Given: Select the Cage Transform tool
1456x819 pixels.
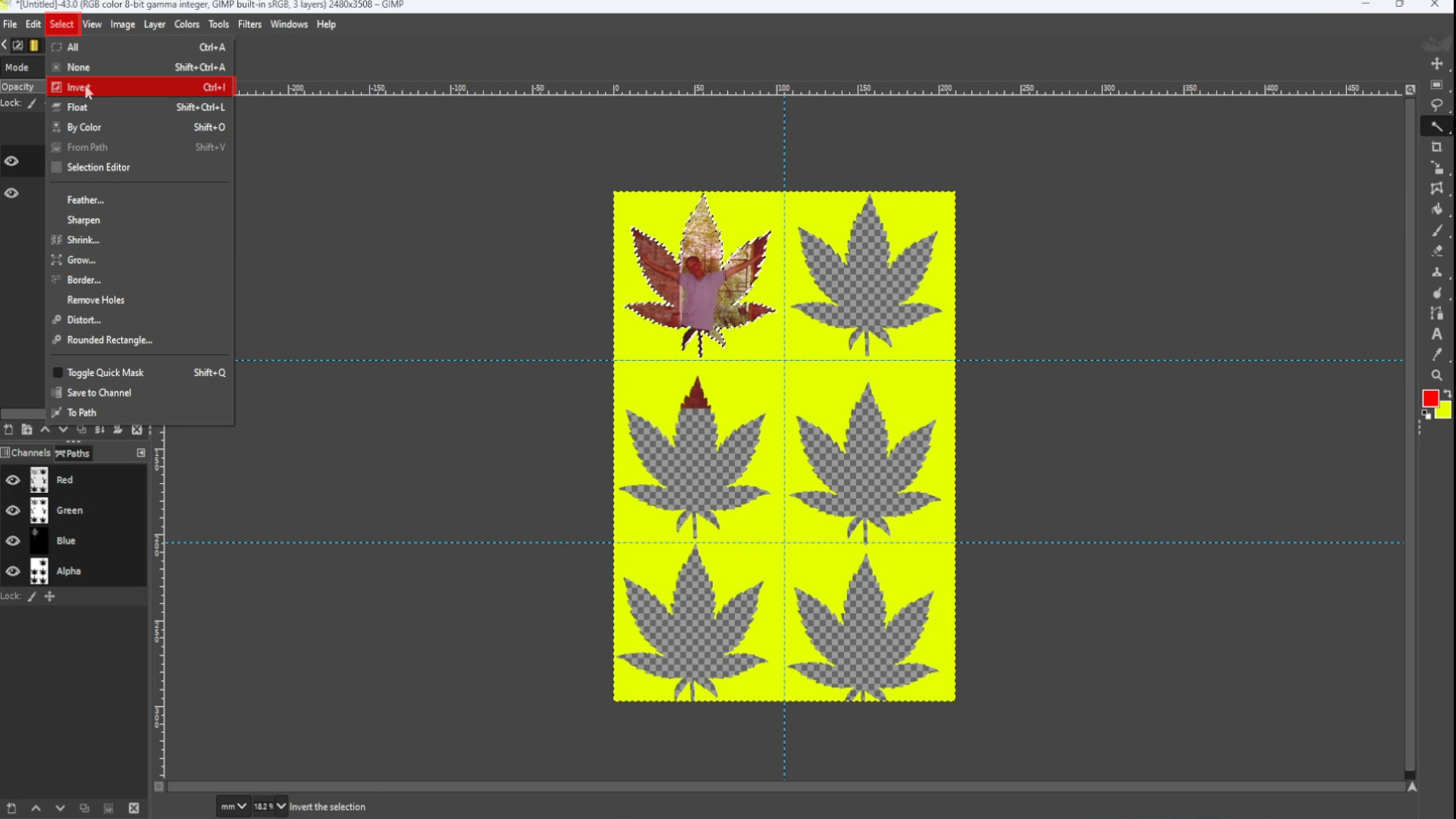Looking at the screenshot, I should (x=1436, y=188).
